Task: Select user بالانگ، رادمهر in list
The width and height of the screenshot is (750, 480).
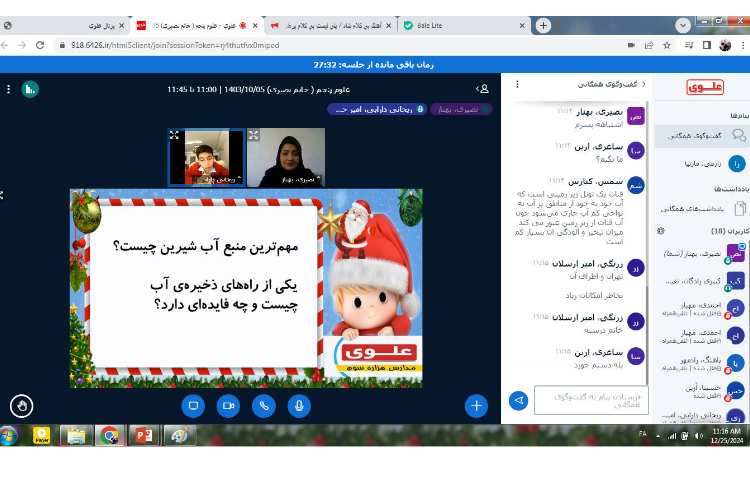Action: [x=702, y=364]
